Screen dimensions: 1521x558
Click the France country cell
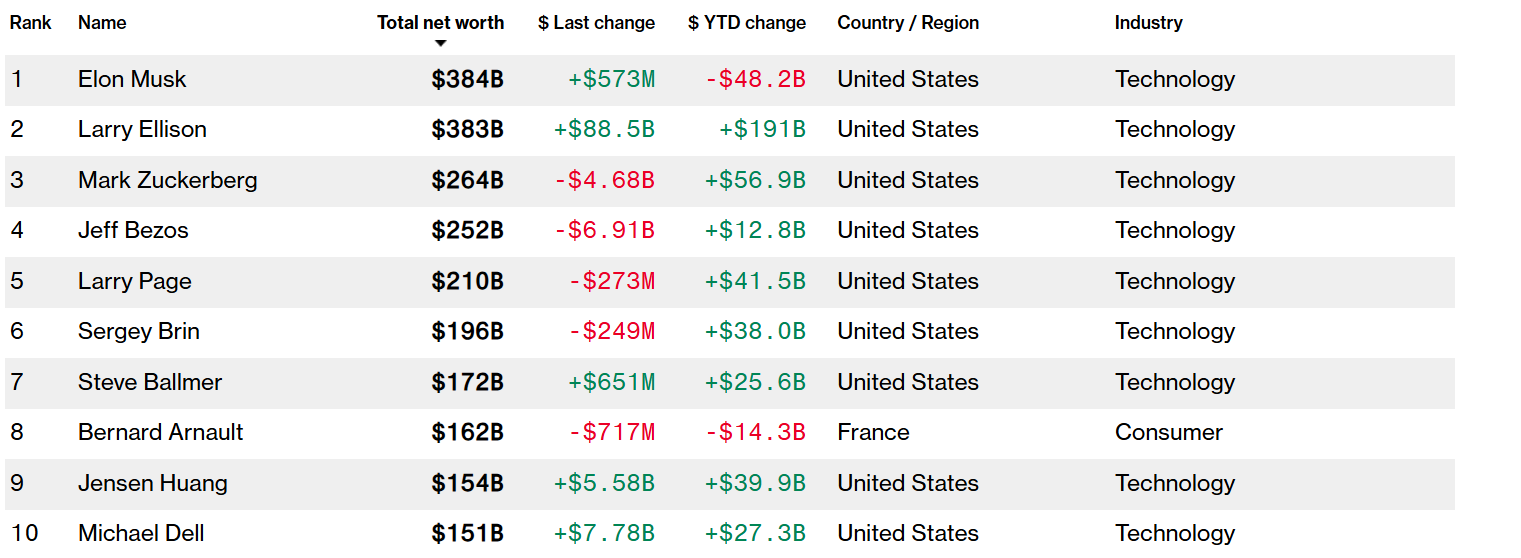pos(873,432)
